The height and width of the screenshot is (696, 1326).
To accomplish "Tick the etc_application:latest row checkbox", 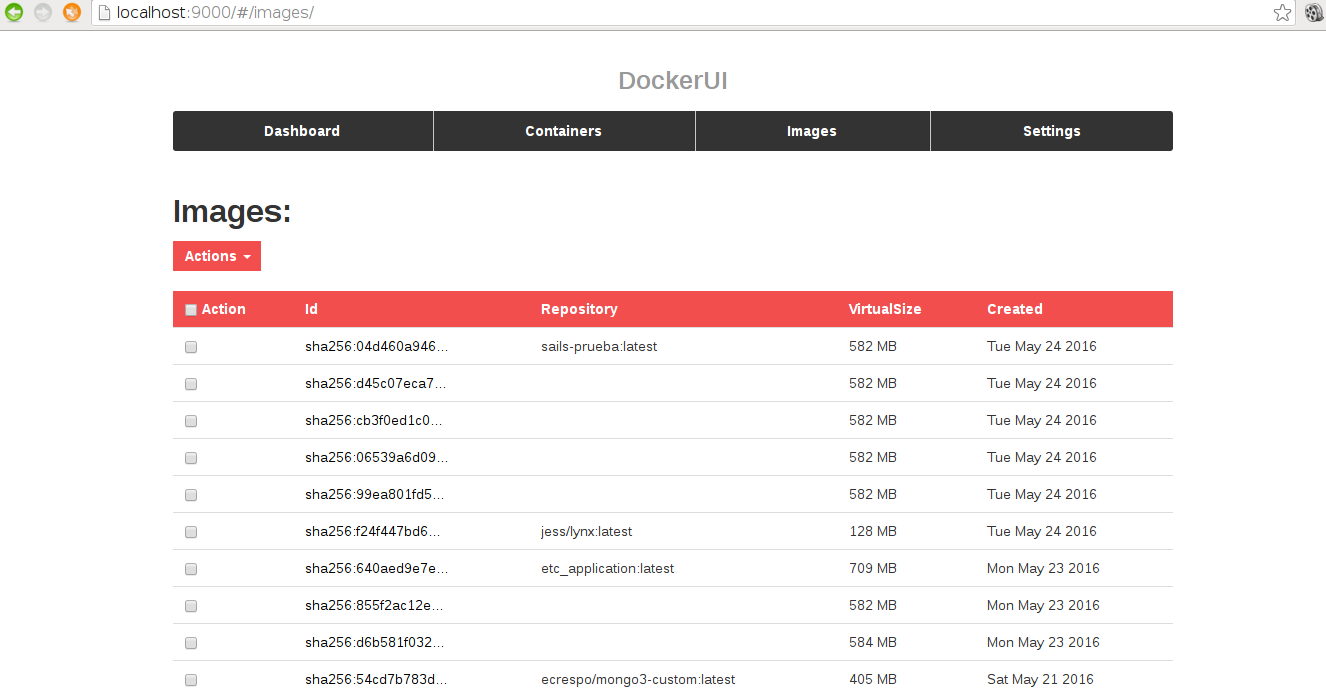I will (x=191, y=569).
